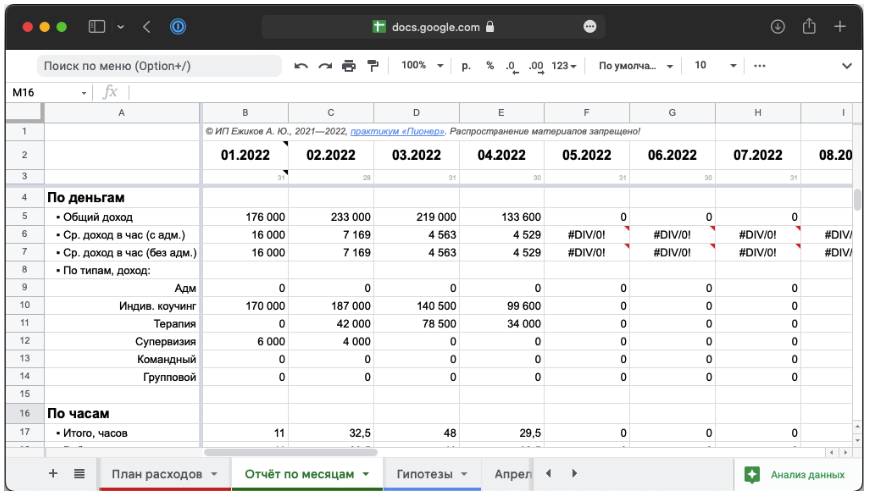Image resolution: width=869 pixels, height=498 pixels.
Task: Open the name box M16 dropdown
Action: pyautogui.click(x=84, y=93)
